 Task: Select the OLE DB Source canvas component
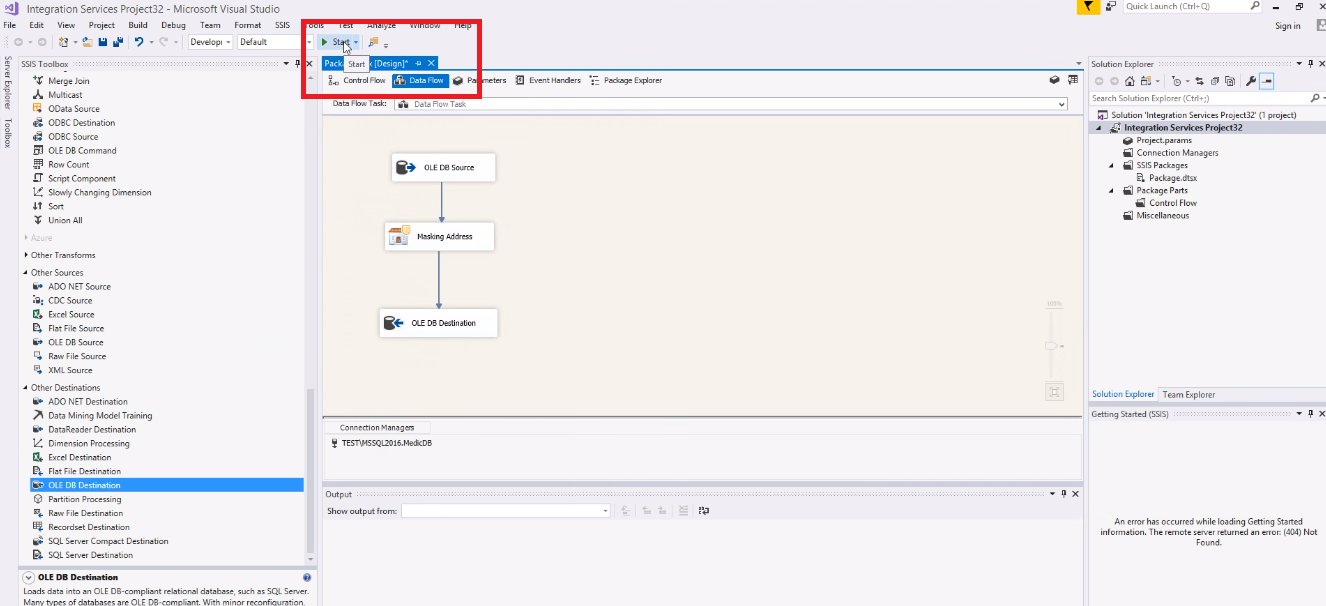coord(443,167)
